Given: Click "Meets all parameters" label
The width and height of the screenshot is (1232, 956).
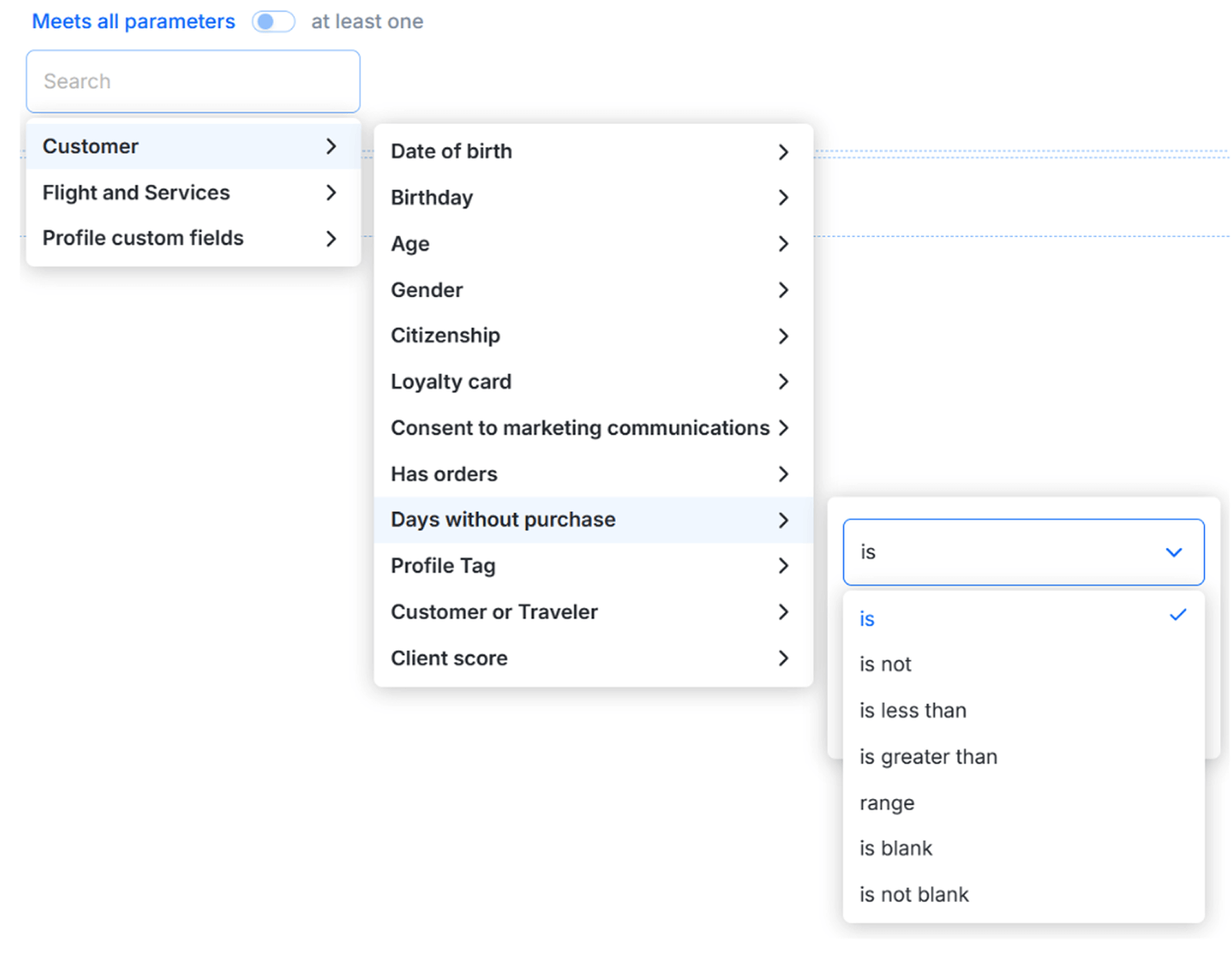Looking at the screenshot, I should click(x=133, y=22).
